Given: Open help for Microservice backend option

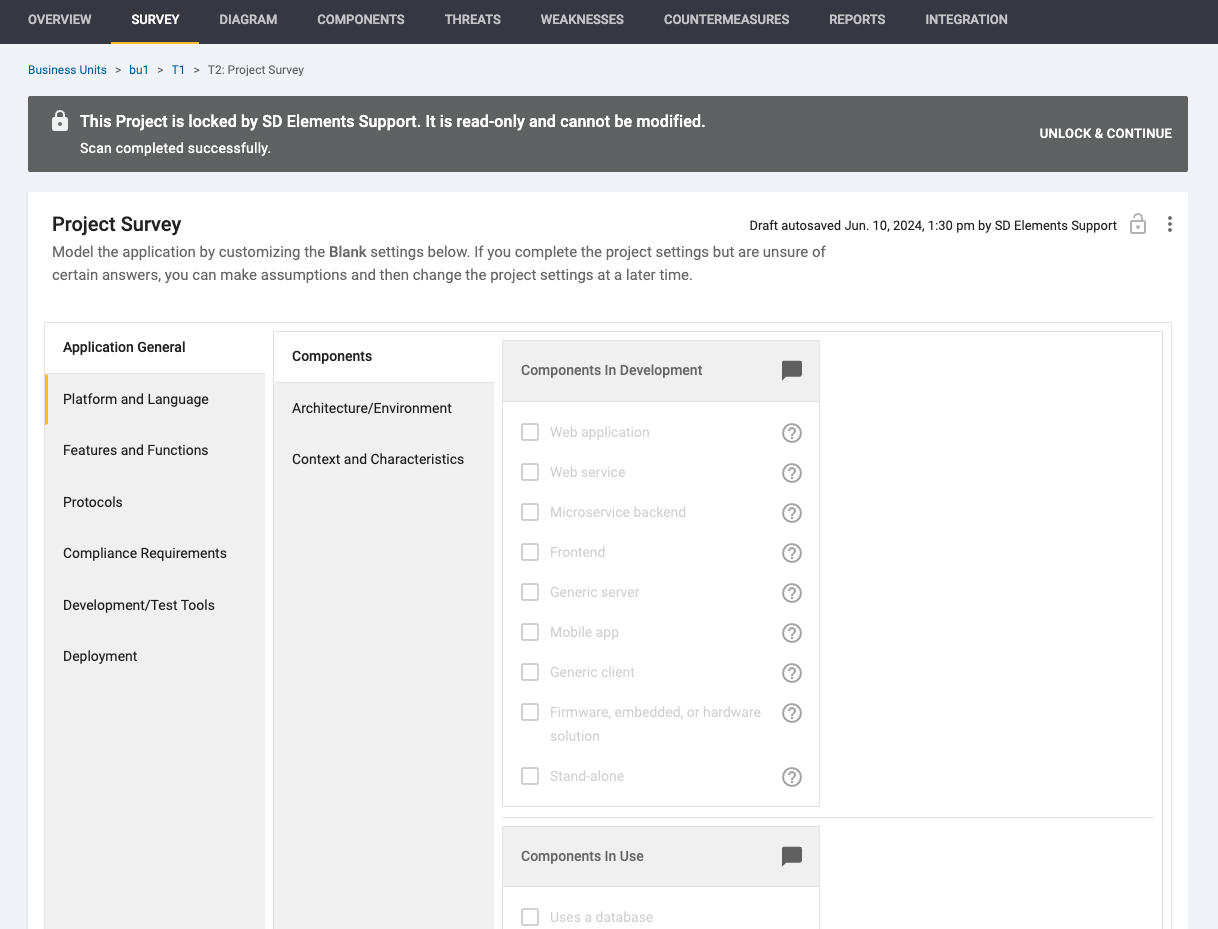Looking at the screenshot, I should tap(791, 513).
